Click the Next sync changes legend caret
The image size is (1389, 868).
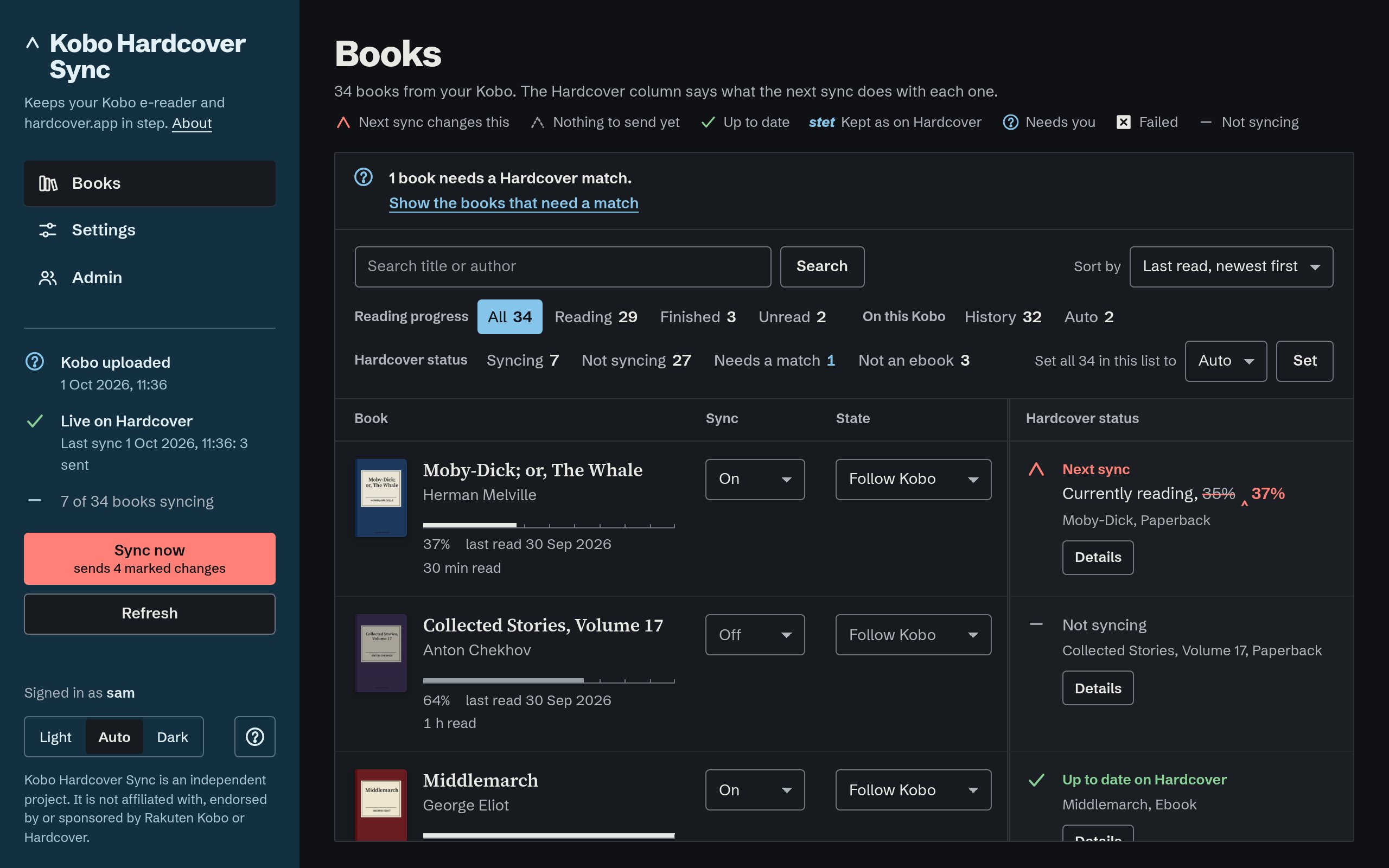(x=343, y=122)
